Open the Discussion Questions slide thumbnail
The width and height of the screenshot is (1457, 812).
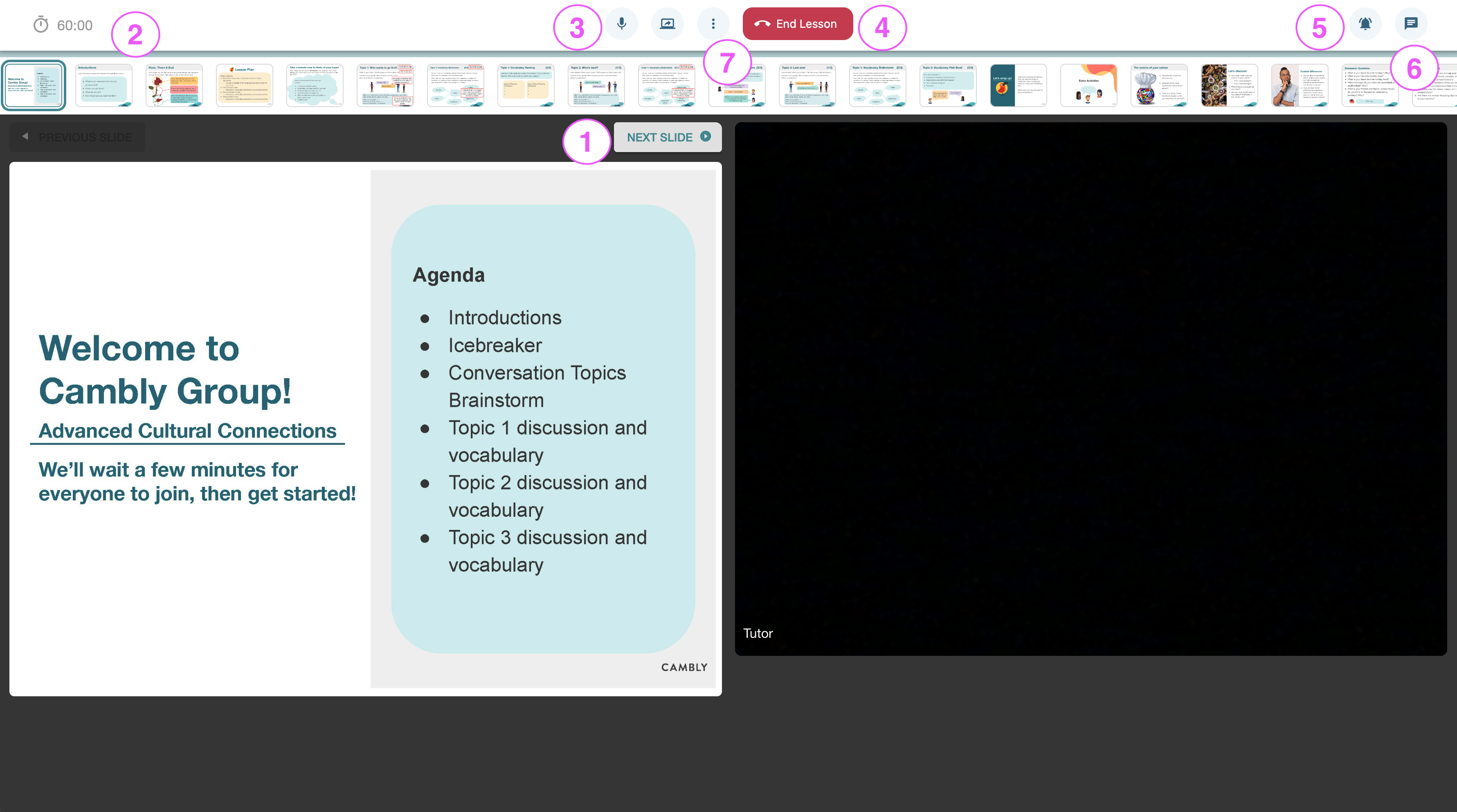(x=1370, y=85)
